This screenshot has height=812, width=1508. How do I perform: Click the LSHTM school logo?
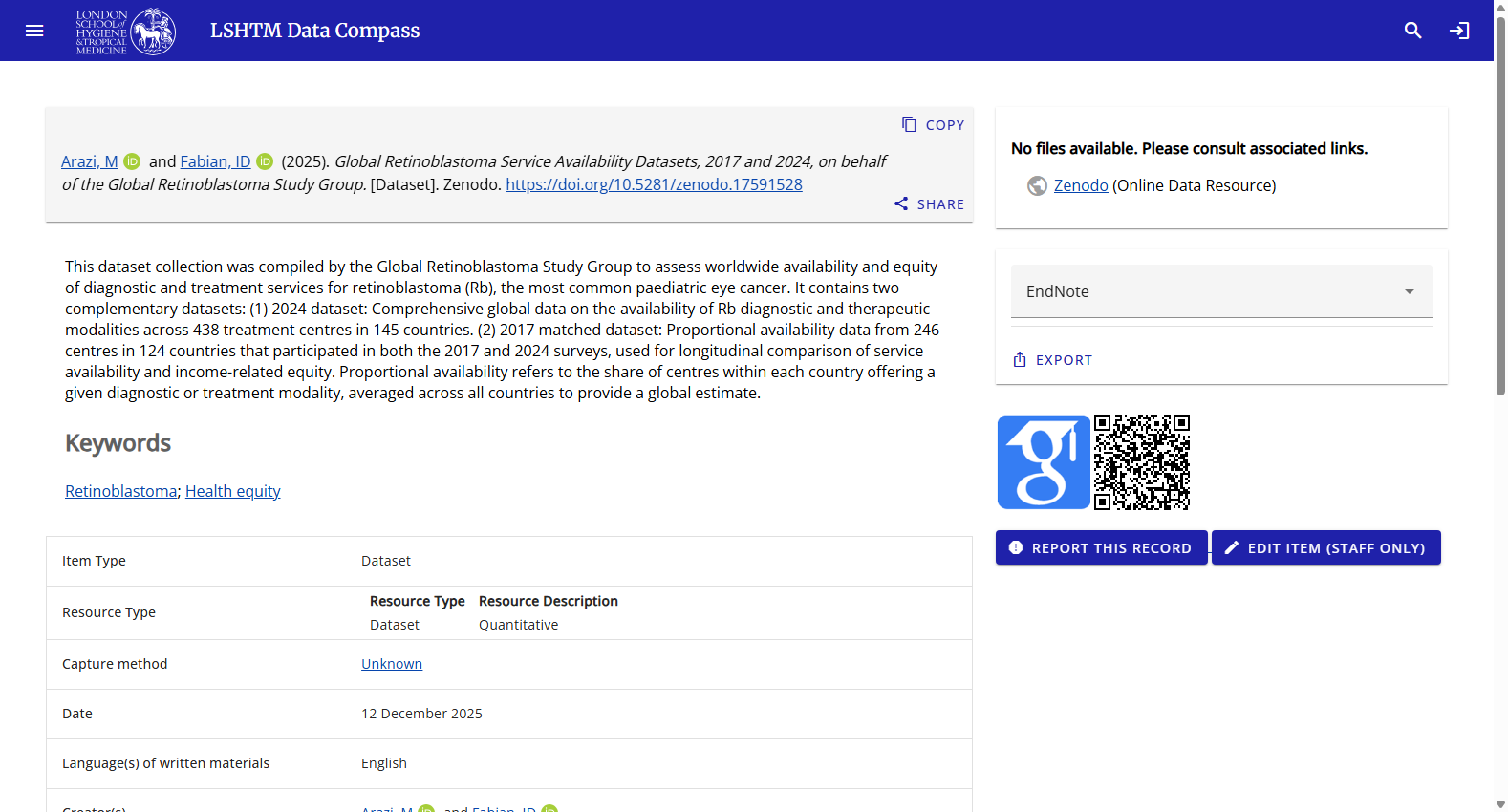[126, 32]
